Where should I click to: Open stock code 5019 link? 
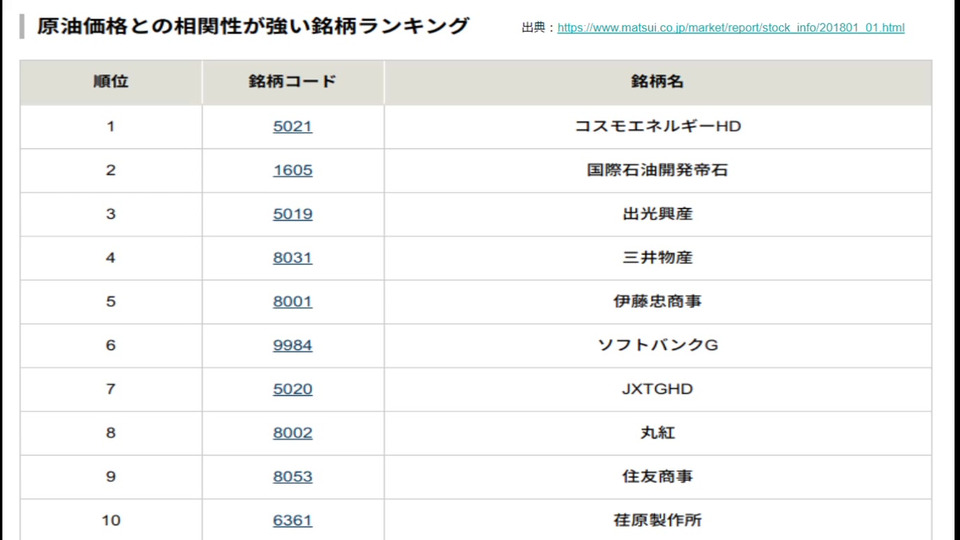click(293, 214)
